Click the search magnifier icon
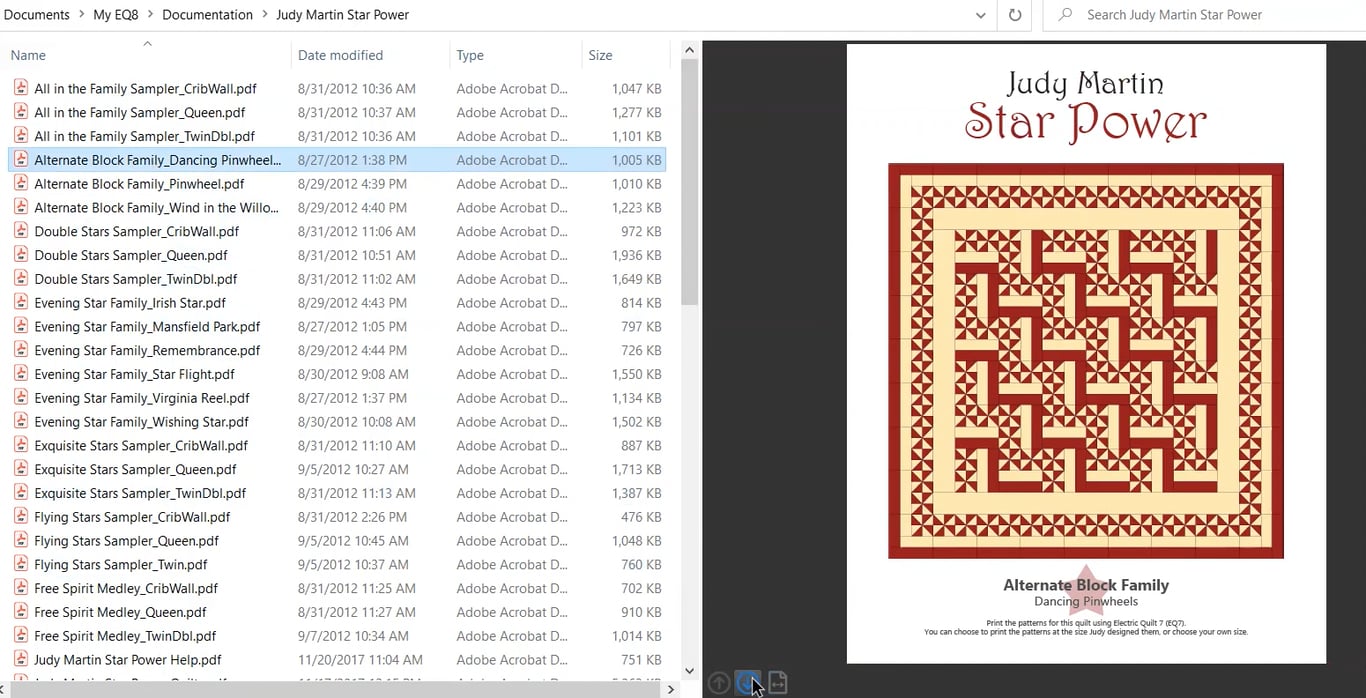 (x=1065, y=15)
